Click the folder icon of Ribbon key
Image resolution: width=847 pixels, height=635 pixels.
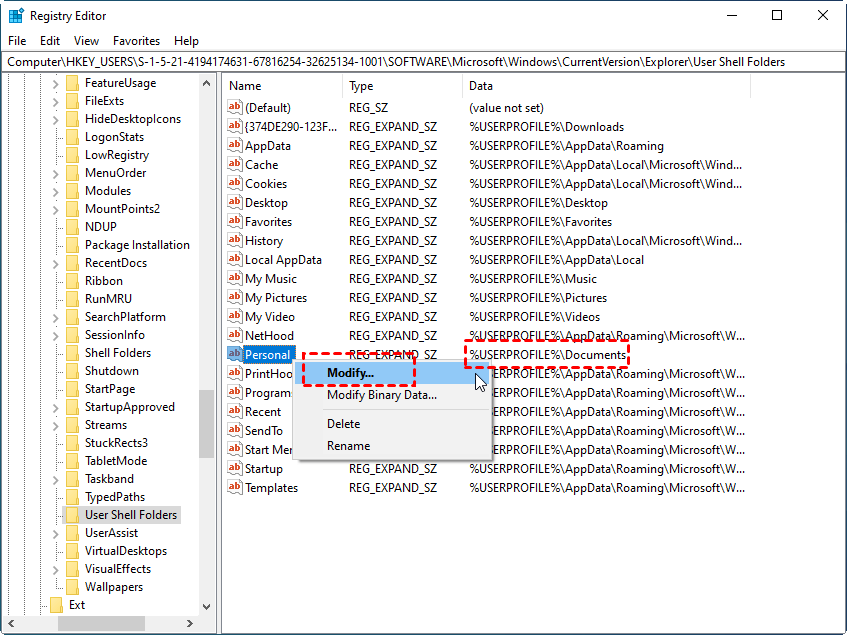[x=72, y=281]
